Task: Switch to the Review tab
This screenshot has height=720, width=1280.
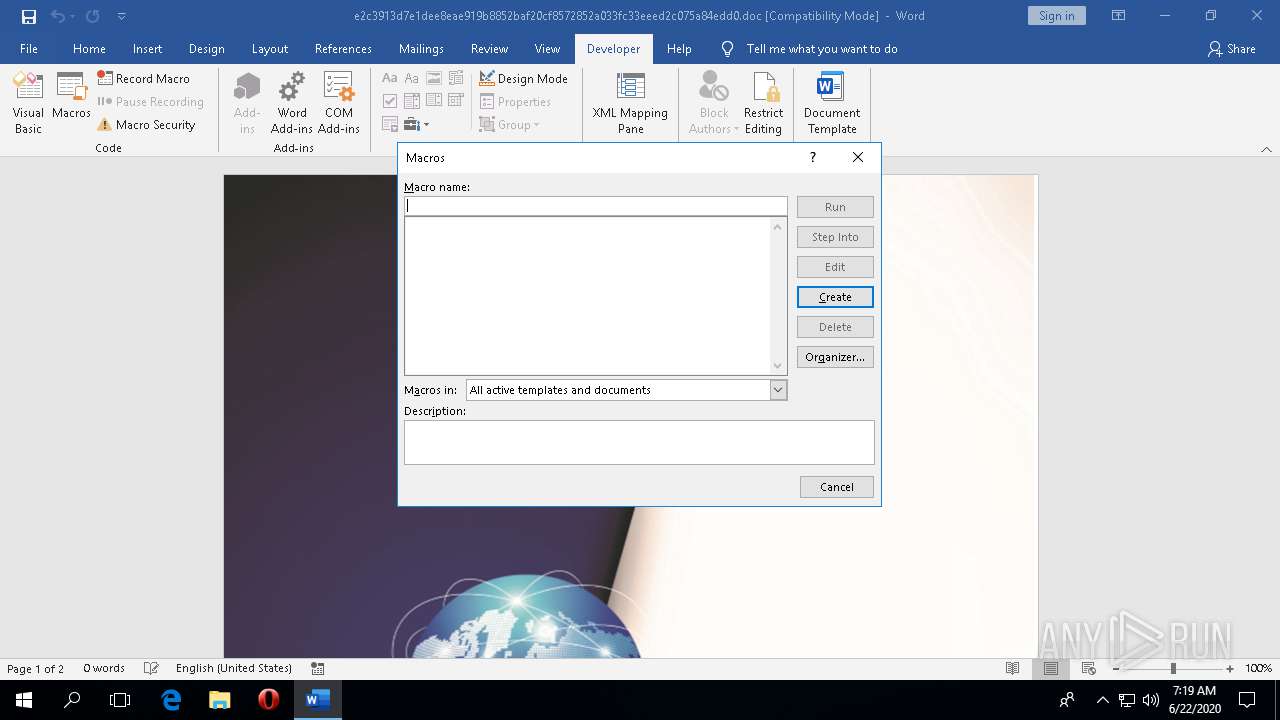Action: coord(490,48)
